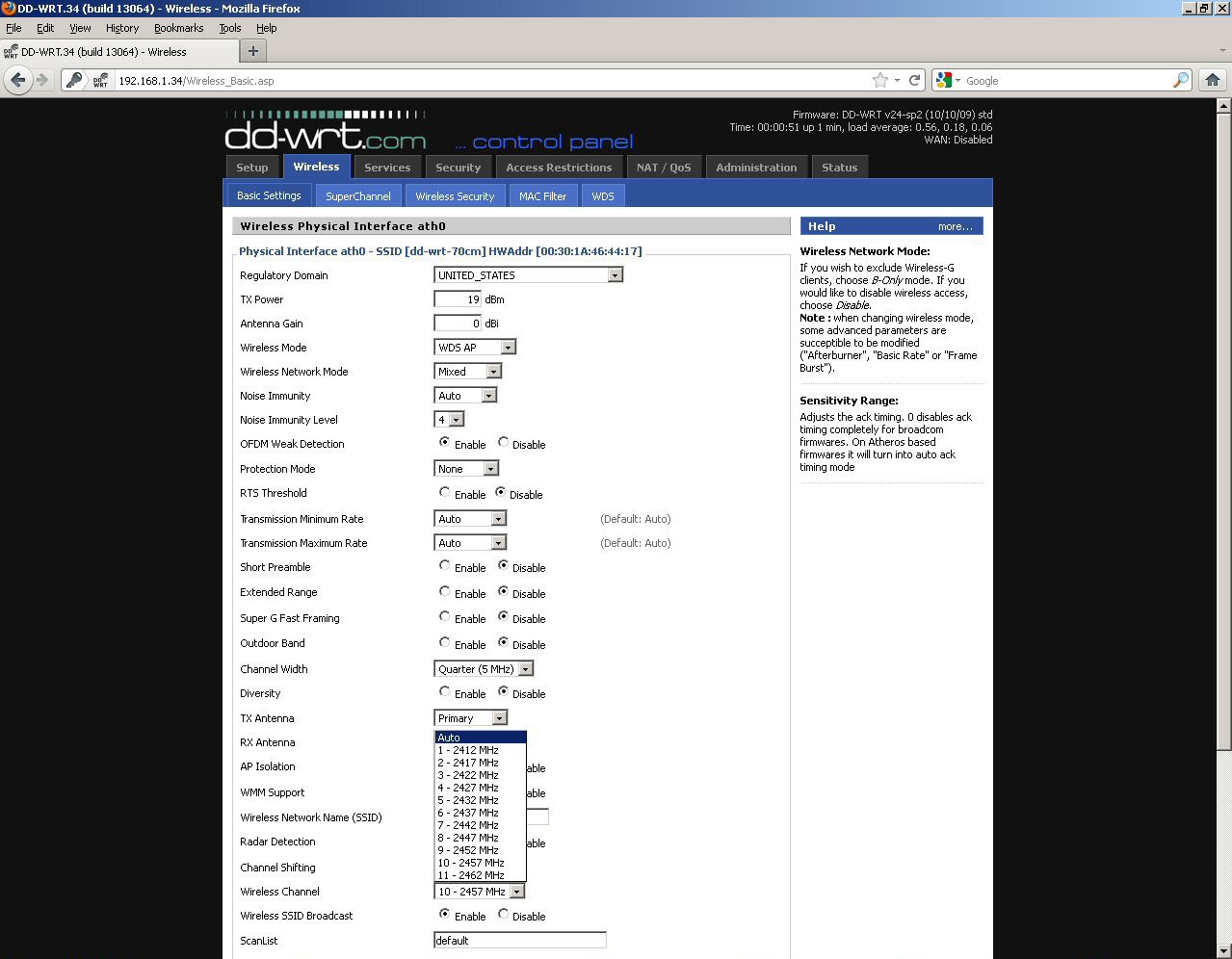The height and width of the screenshot is (959, 1232).
Task: Select the MAC Filter sub-tab
Action: [x=542, y=195]
